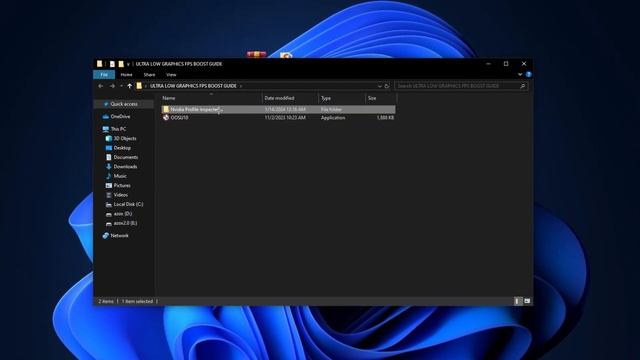Click the Properties icon in title bar
Image resolution: width=640 pixels, height=360 pixels.
(112, 64)
